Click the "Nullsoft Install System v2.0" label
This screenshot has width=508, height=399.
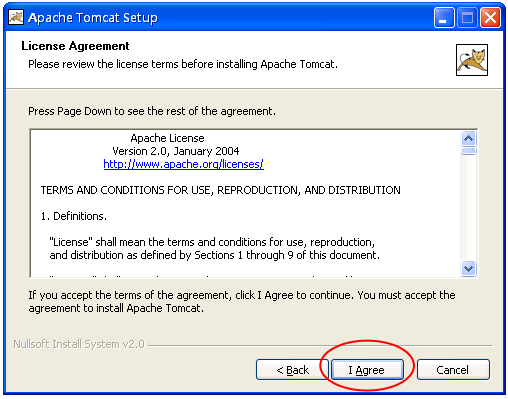79,344
